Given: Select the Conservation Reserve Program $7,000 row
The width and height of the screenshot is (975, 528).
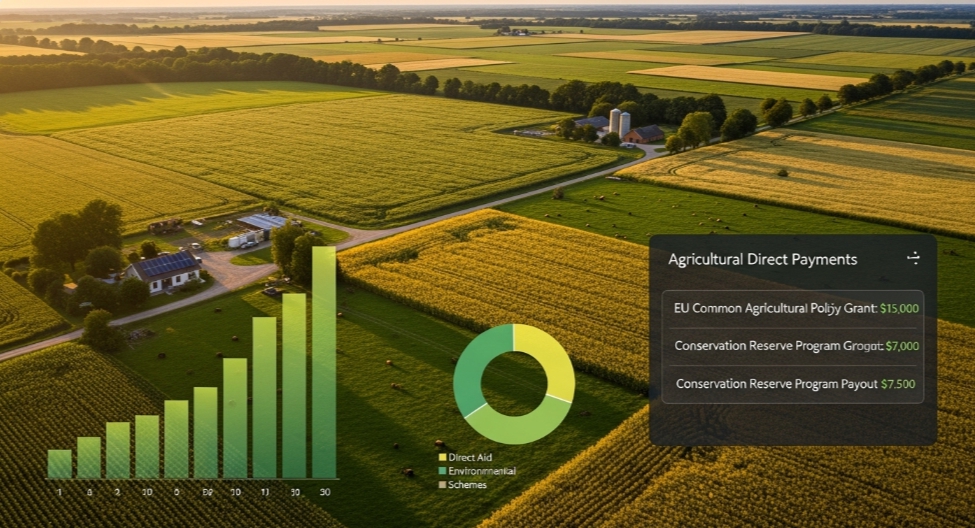Looking at the screenshot, I should pyautogui.click(x=793, y=346).
